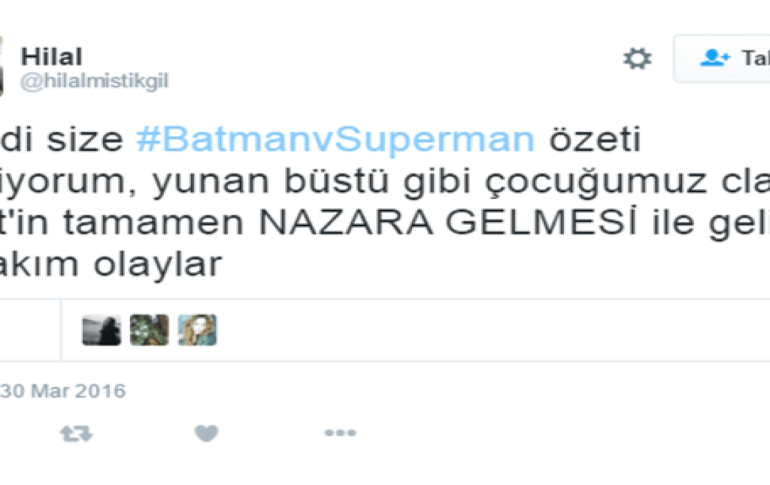Open the three-dots more options menu
770x485 pixels.
340,432
